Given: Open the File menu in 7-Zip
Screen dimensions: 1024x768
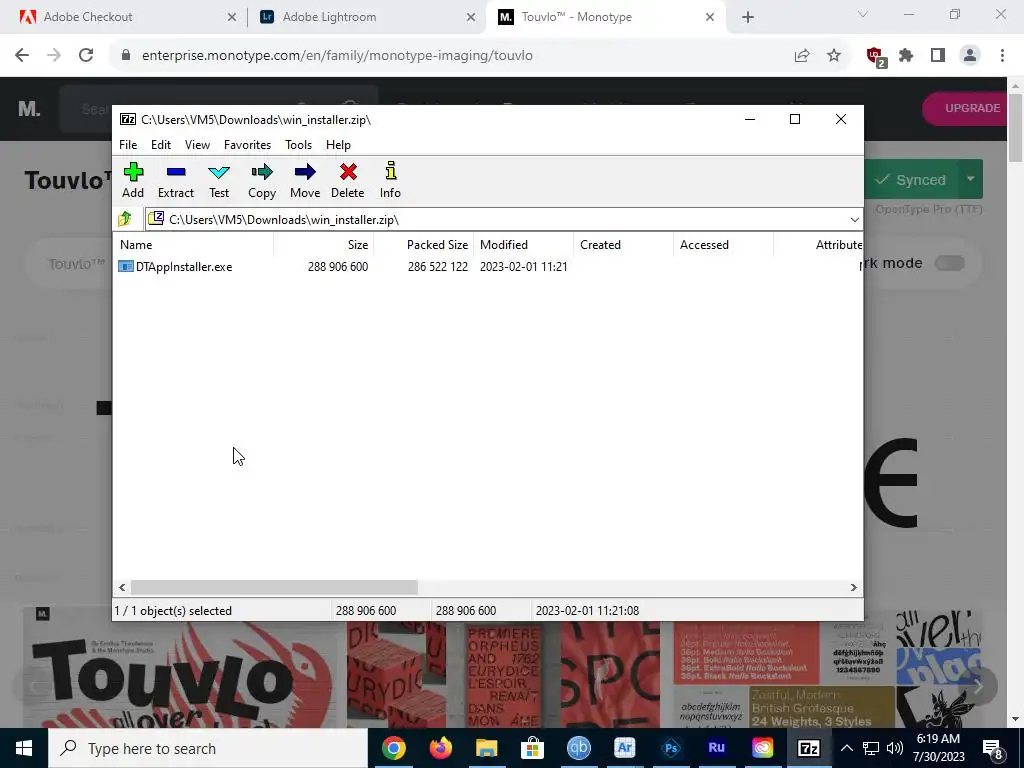Looking at the screenshot, I should coord(128,145).
